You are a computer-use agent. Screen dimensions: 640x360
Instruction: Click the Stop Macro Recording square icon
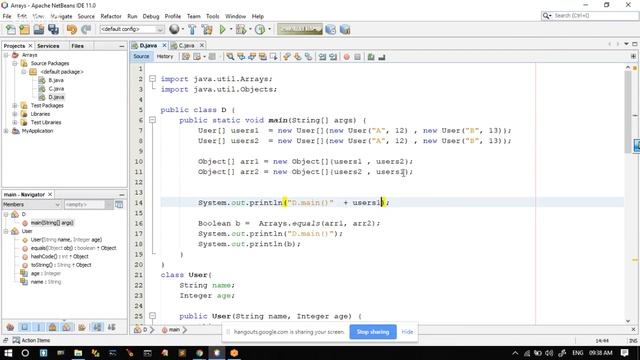(x=358, y=57)
